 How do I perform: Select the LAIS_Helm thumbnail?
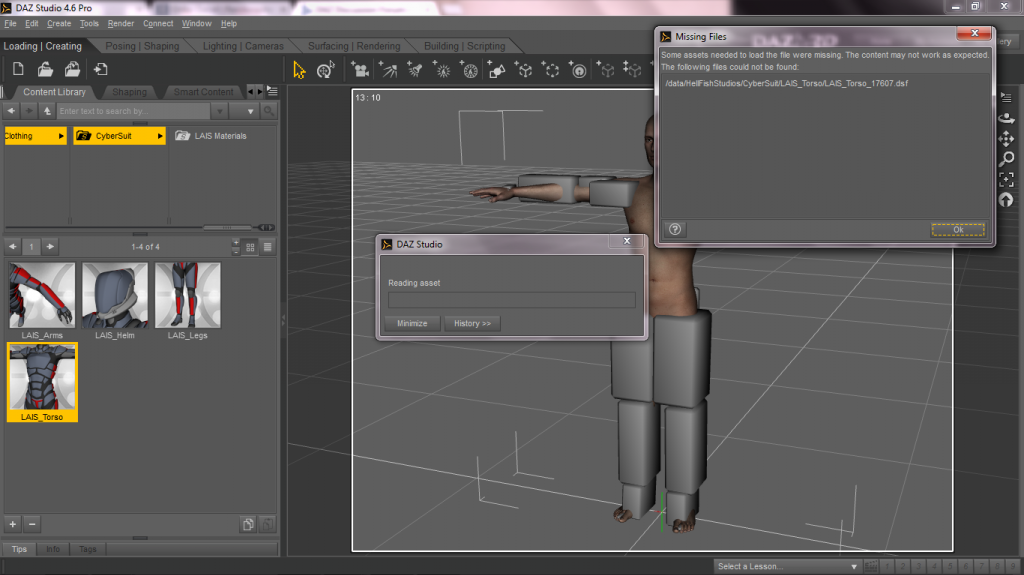(x=115, y=296)
